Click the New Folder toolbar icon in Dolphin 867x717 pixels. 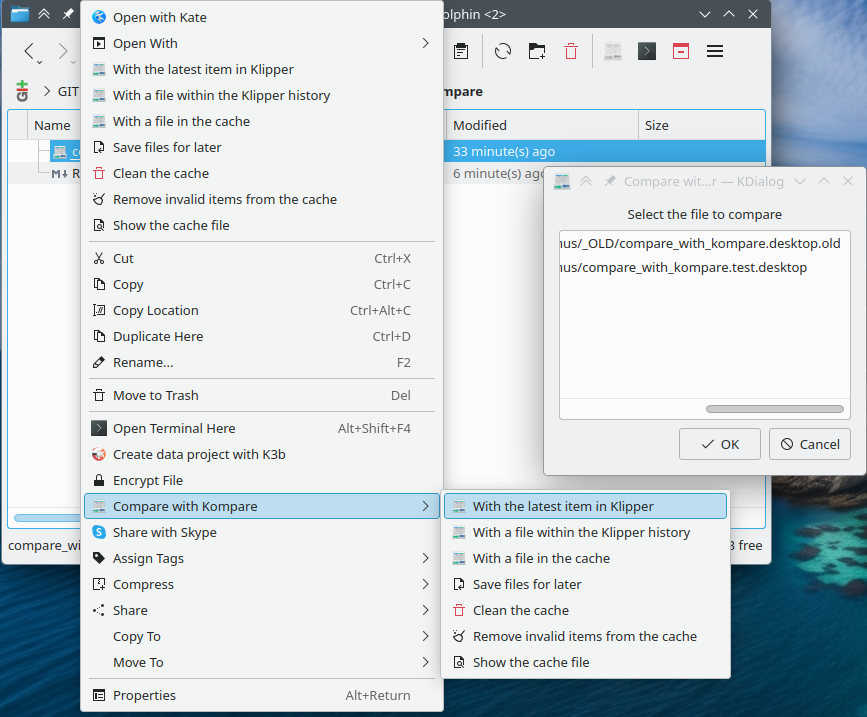pos(537,51)
